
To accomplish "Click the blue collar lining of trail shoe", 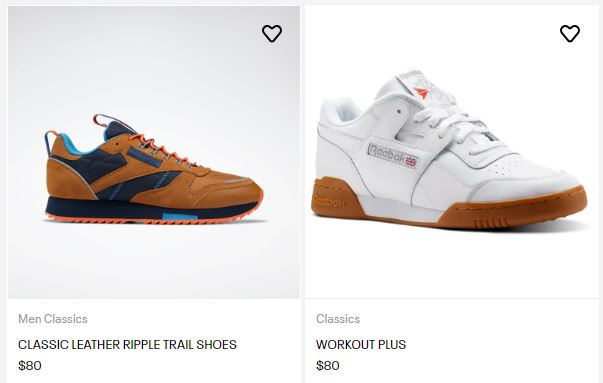I will pos(77,145).
